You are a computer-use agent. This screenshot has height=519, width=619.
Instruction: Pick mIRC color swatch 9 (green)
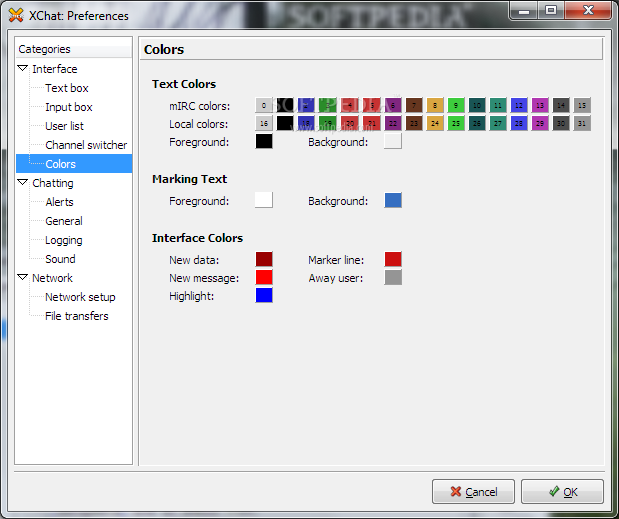[x=456, y=105]
